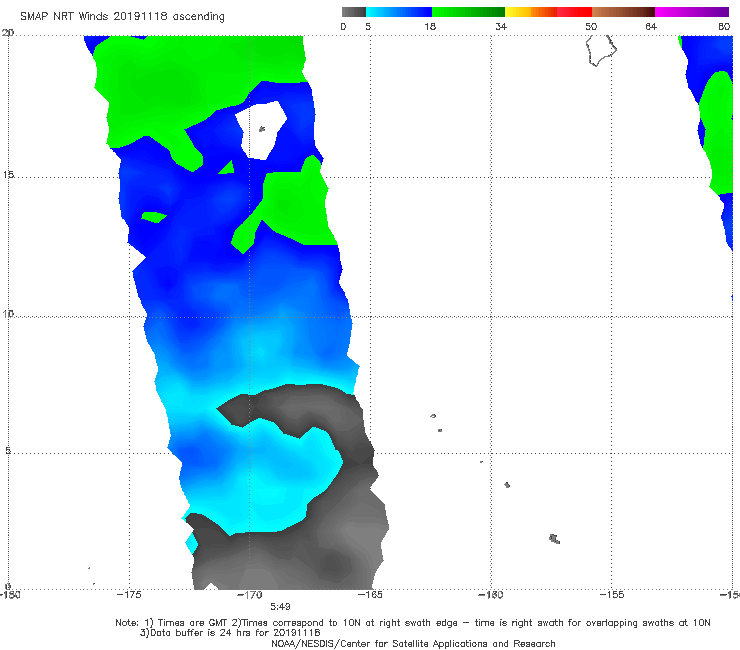The image size is (740, 650).
Task: Click the color bar label 18
Action: point(430,27)
